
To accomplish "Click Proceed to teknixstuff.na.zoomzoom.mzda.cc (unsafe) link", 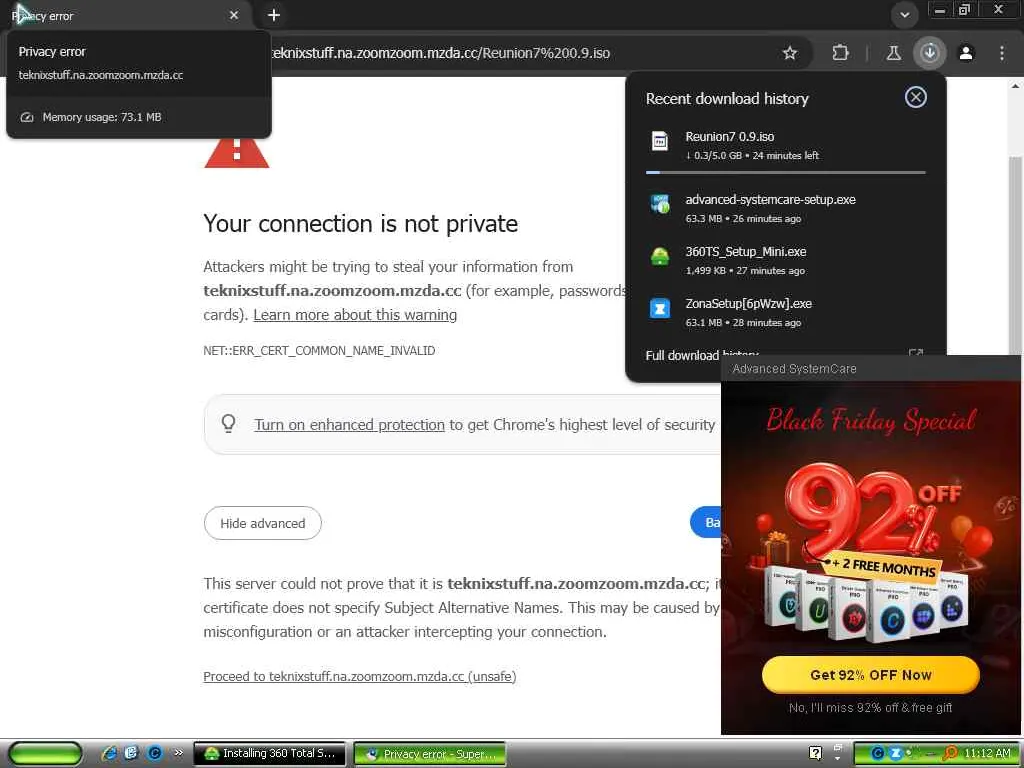I will (x=360, y=677).
